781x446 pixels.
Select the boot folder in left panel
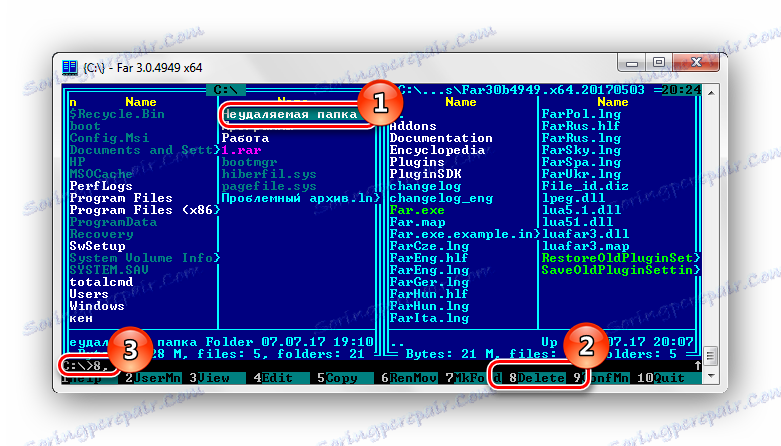coord(85,126)
